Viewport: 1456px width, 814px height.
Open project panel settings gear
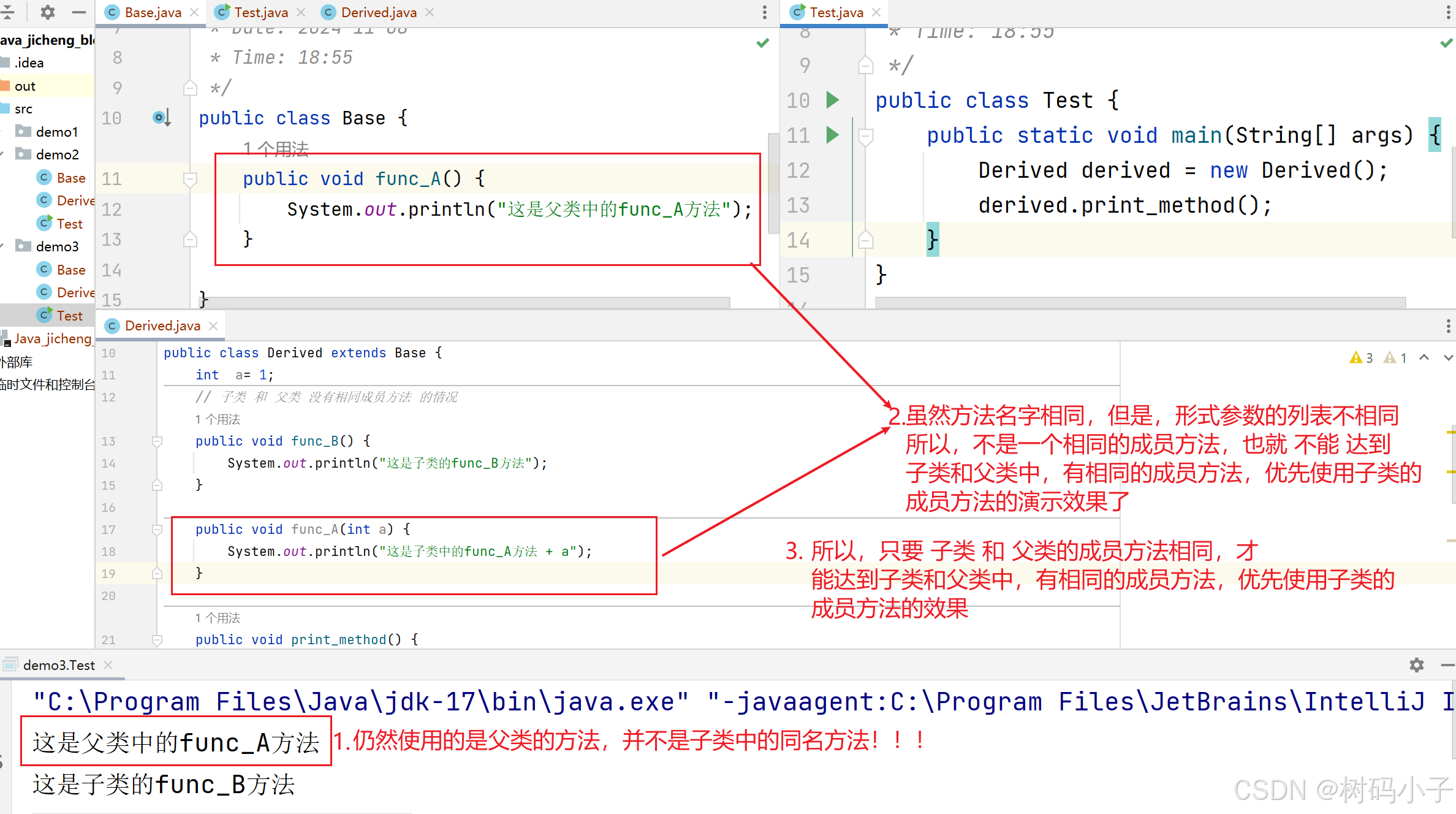[x=48, y=12]
